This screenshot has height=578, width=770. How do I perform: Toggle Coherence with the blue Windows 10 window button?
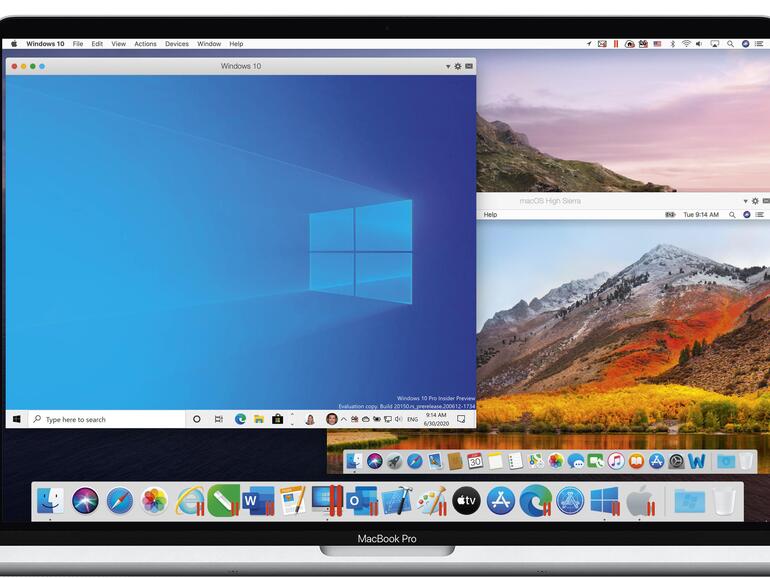tap(42, 66)
